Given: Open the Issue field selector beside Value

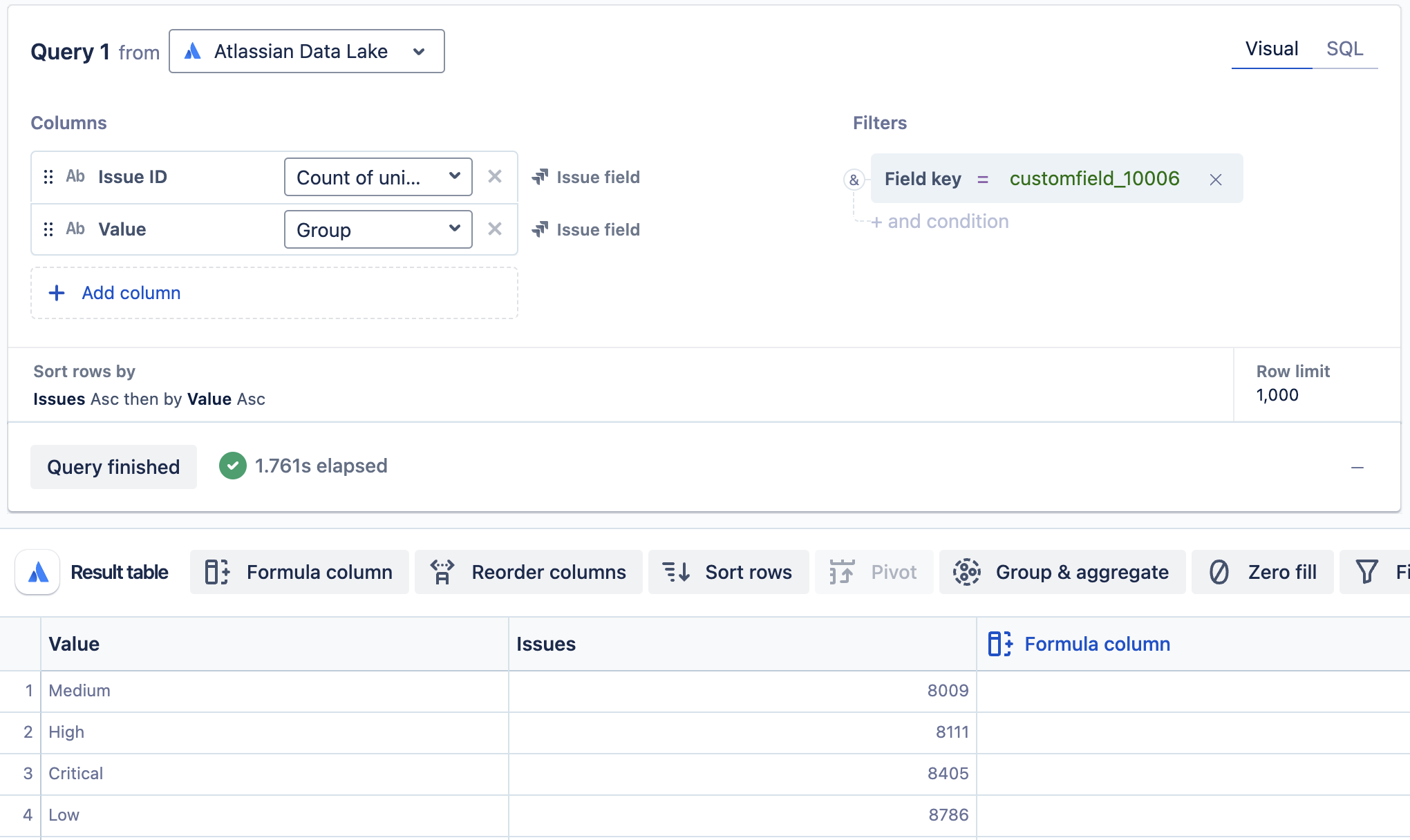Looking at the screenshot, I should click(585, 229).
